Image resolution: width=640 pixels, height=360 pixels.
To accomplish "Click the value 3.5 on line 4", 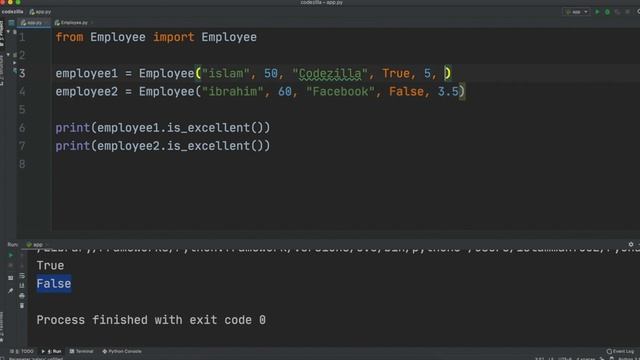I will (448, 91).
